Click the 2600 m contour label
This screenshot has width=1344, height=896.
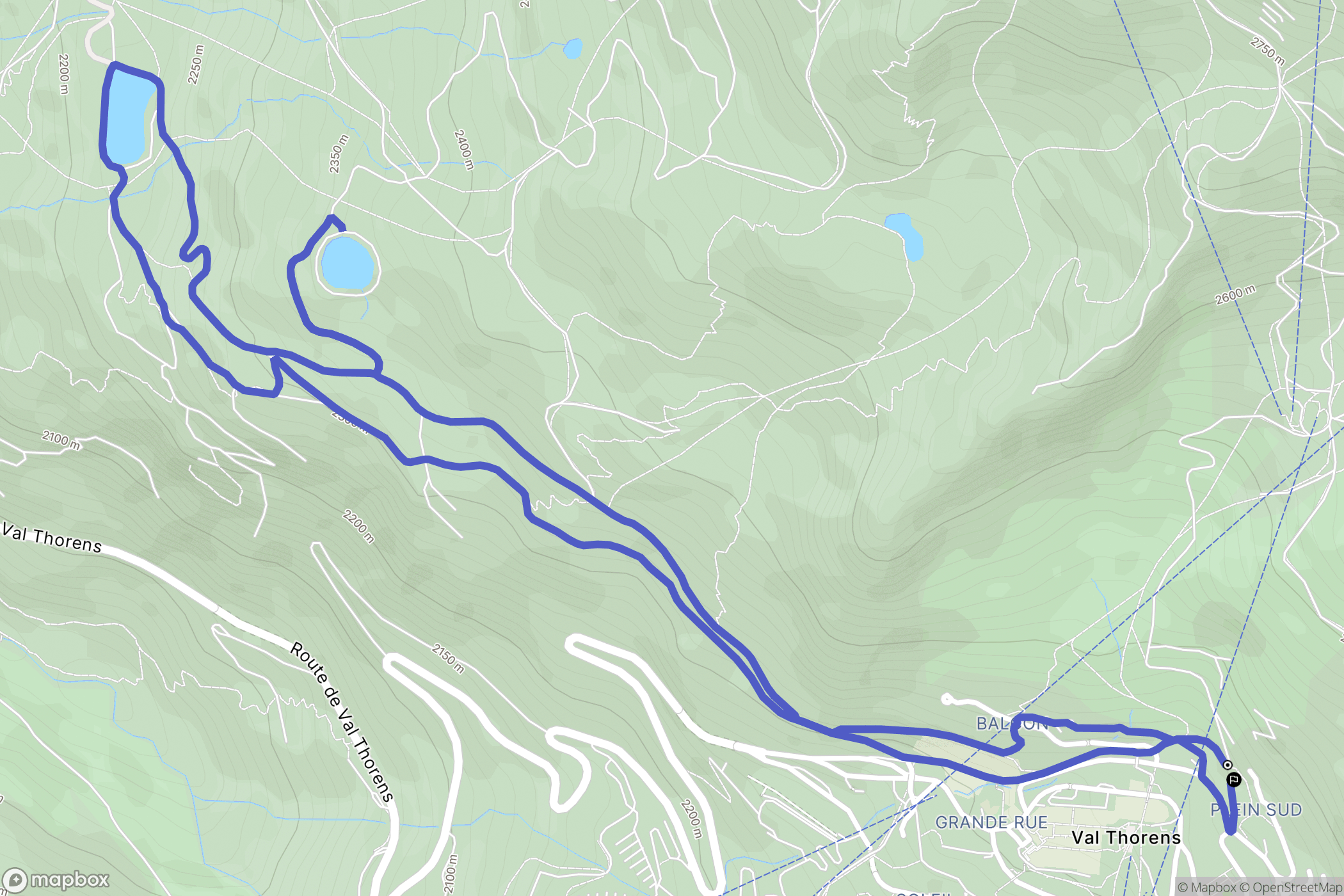1235,294
